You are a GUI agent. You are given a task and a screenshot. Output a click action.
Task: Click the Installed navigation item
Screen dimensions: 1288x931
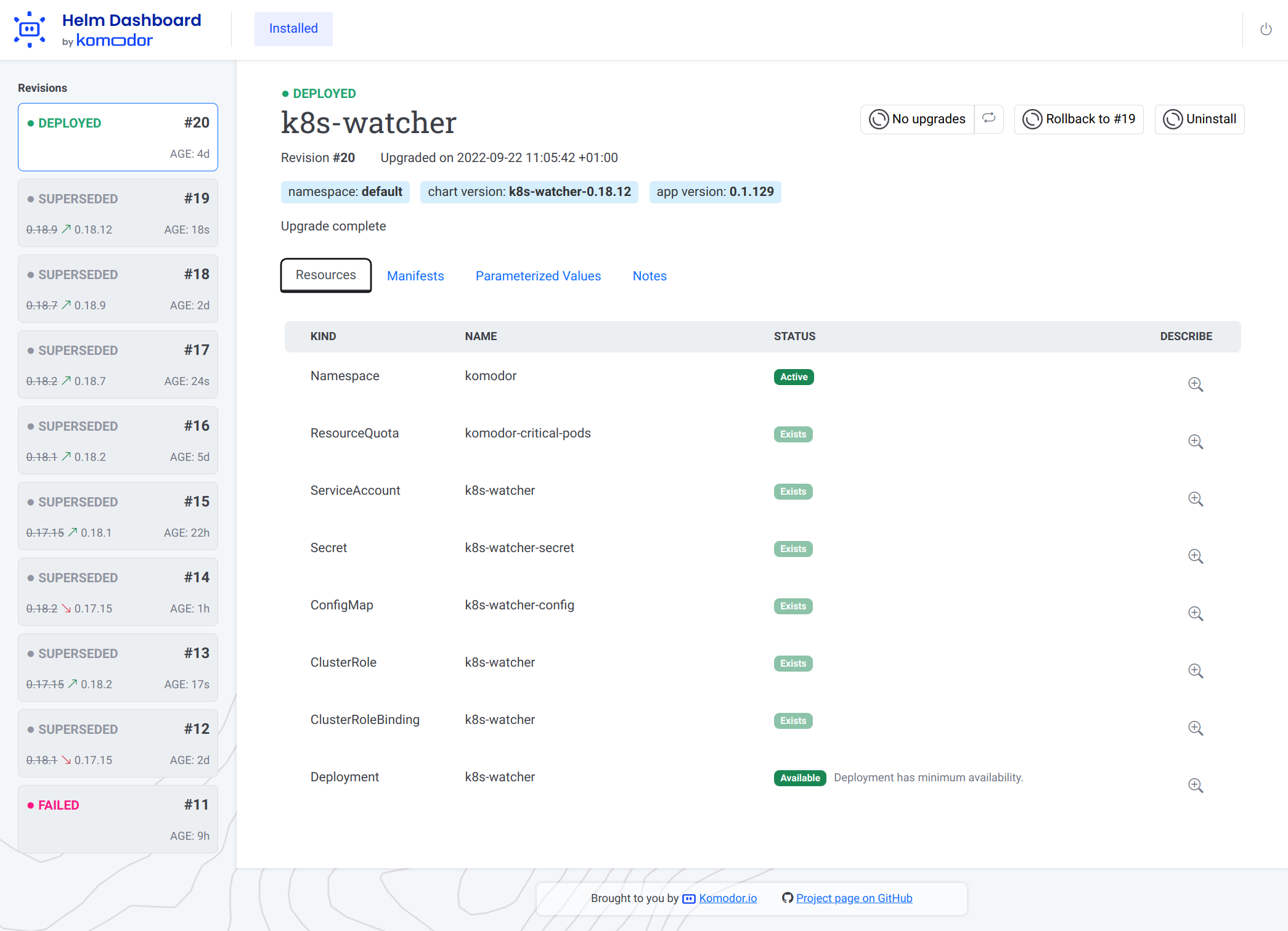tap(293, 28)
